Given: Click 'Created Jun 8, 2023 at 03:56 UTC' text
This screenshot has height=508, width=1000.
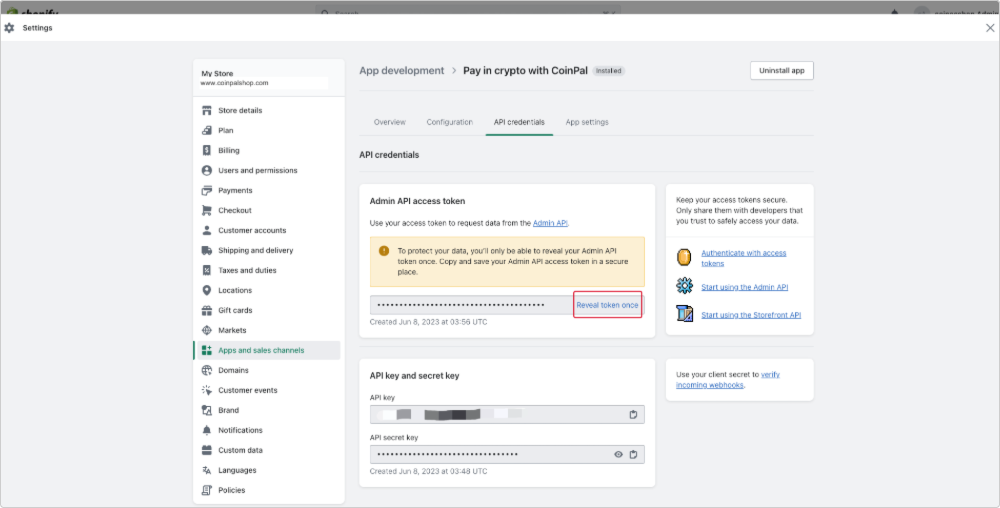Looking at the screenshot, I should click(x=429, y=322).
